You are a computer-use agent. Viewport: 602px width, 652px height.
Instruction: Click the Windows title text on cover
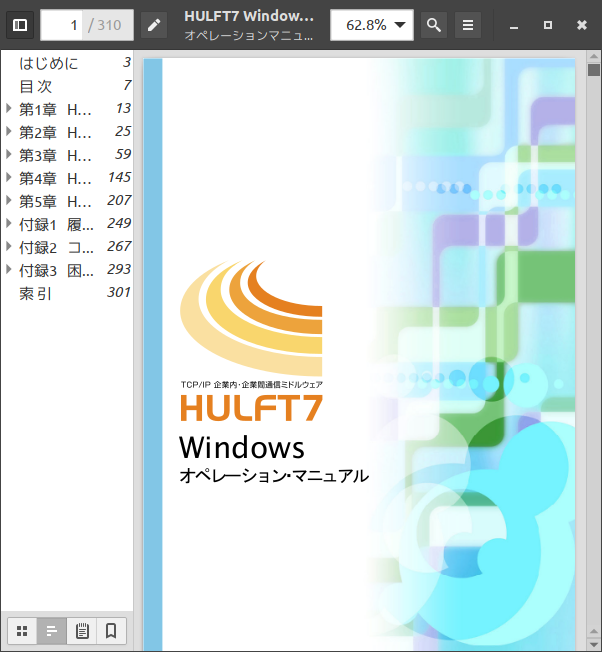pyautogui.click(x=242, y=447)
